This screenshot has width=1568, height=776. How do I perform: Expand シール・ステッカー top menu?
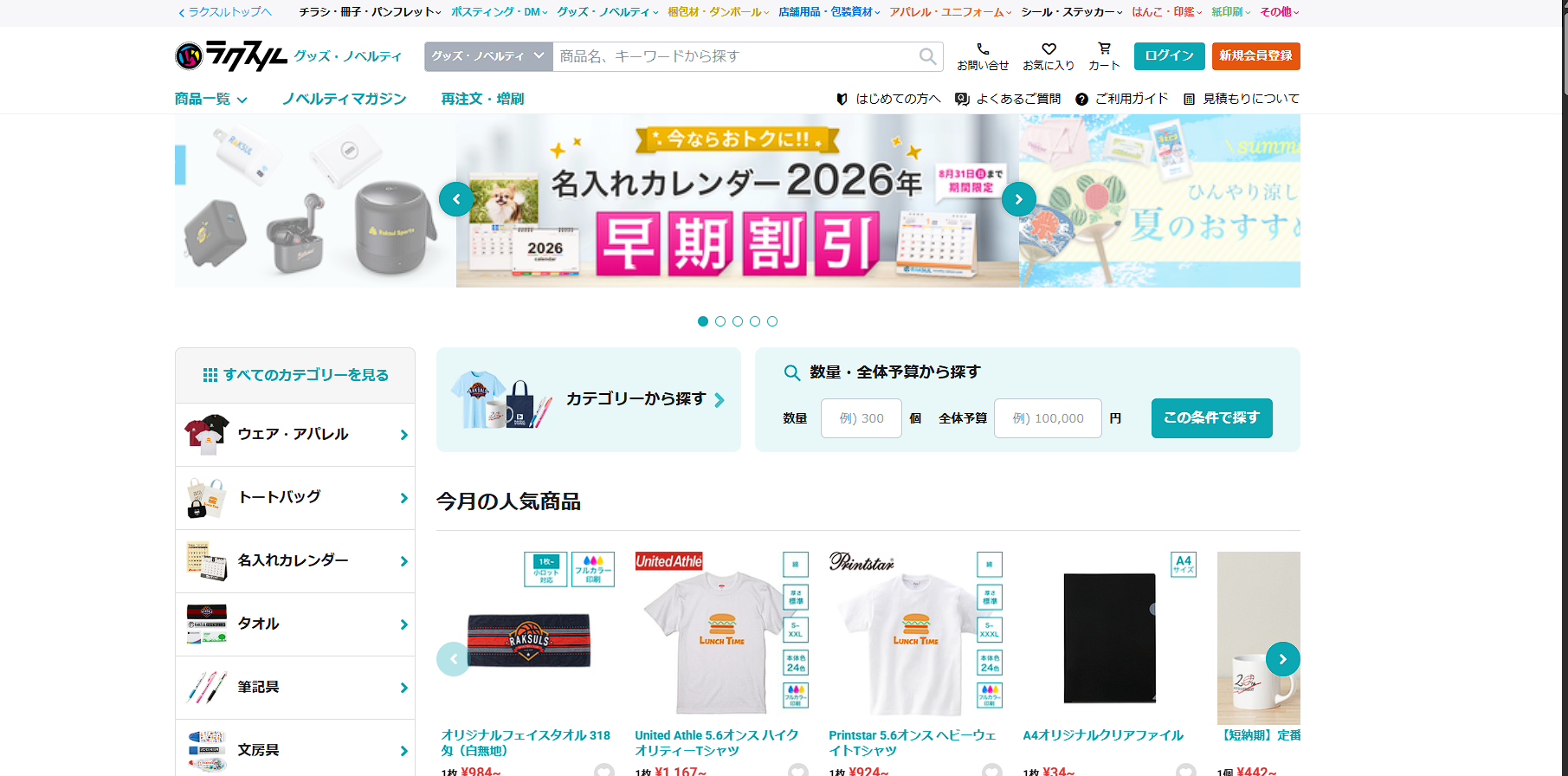(1071, 12)
